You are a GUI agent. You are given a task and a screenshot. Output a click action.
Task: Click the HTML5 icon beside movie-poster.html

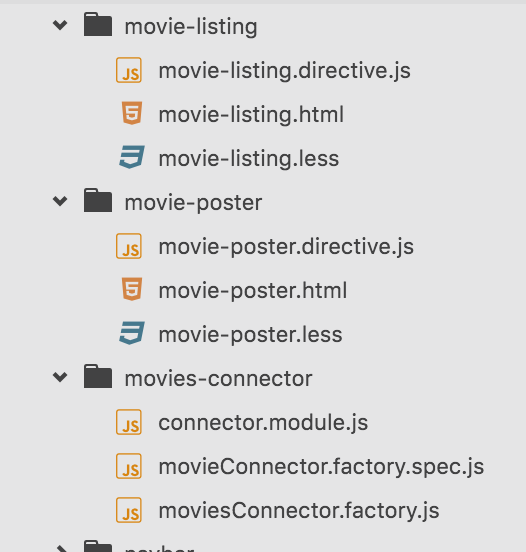(x=132, y=289)
